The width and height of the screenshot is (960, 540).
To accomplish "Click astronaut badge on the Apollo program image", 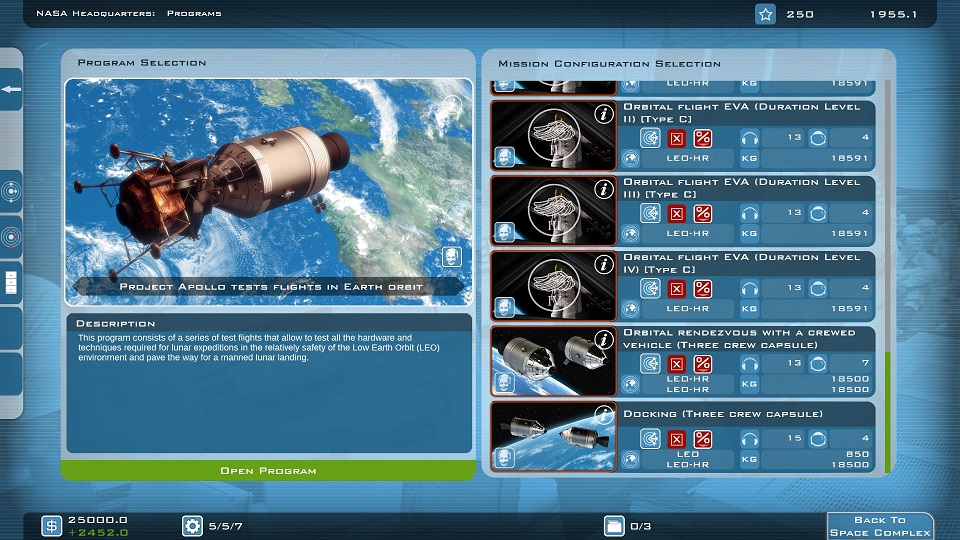I will [452, 257].
